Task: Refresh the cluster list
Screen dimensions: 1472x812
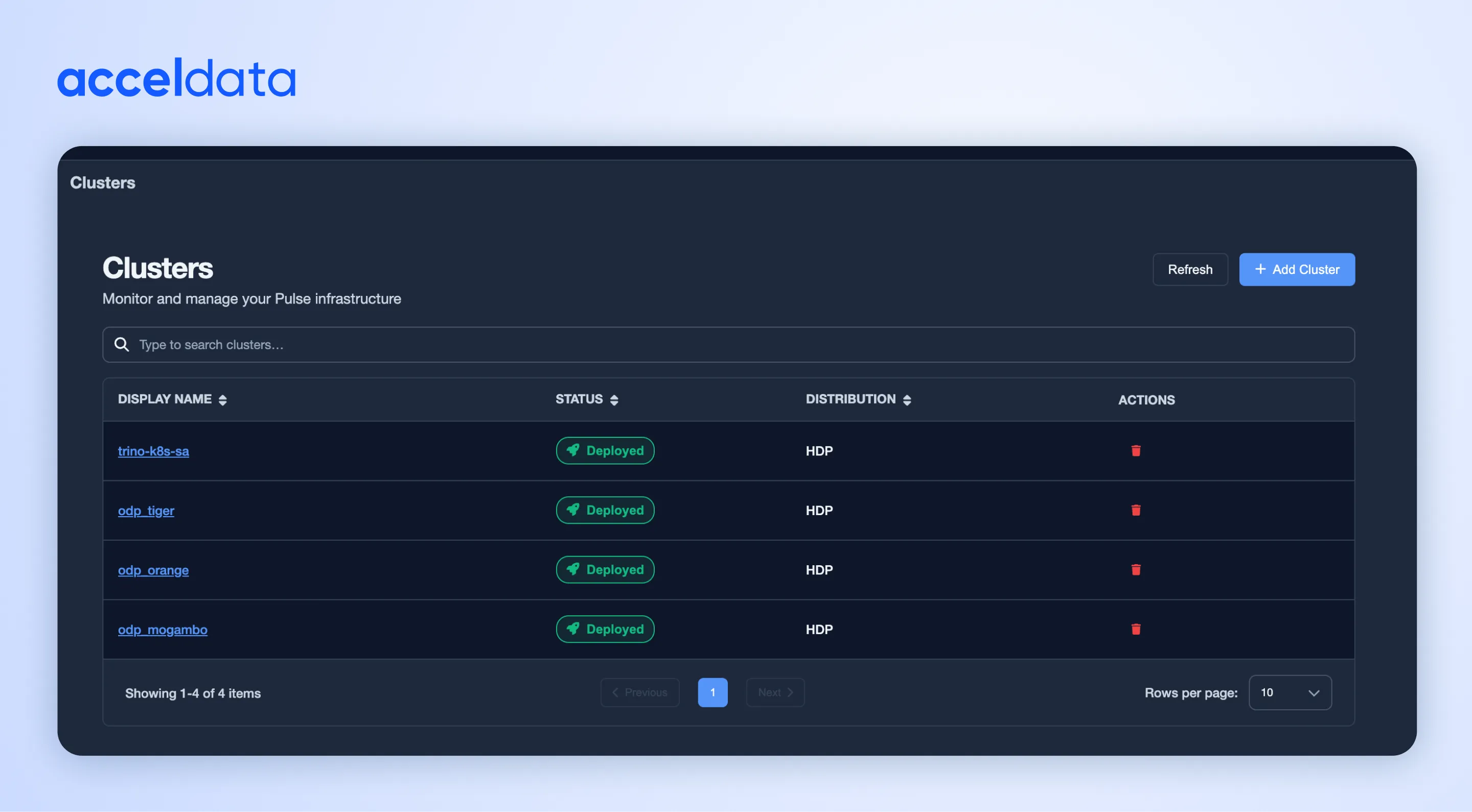Action: [1190, 269]
